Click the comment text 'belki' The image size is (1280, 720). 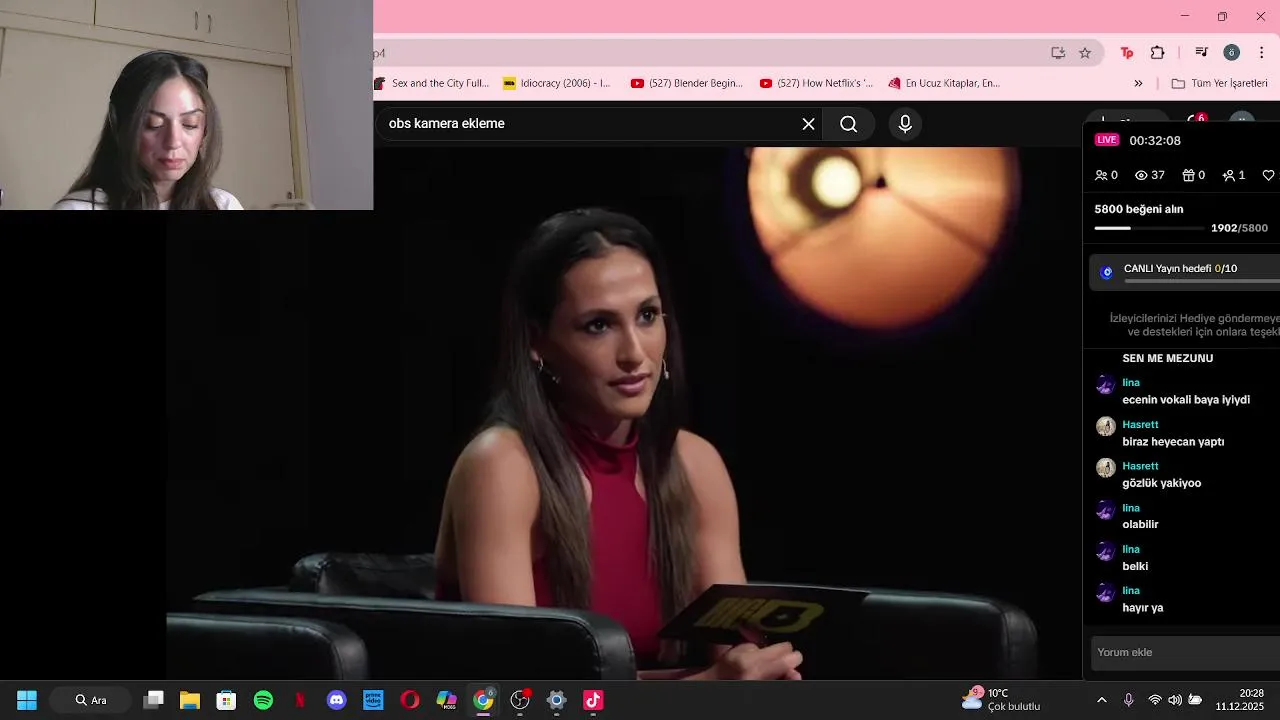(1135, 566)
